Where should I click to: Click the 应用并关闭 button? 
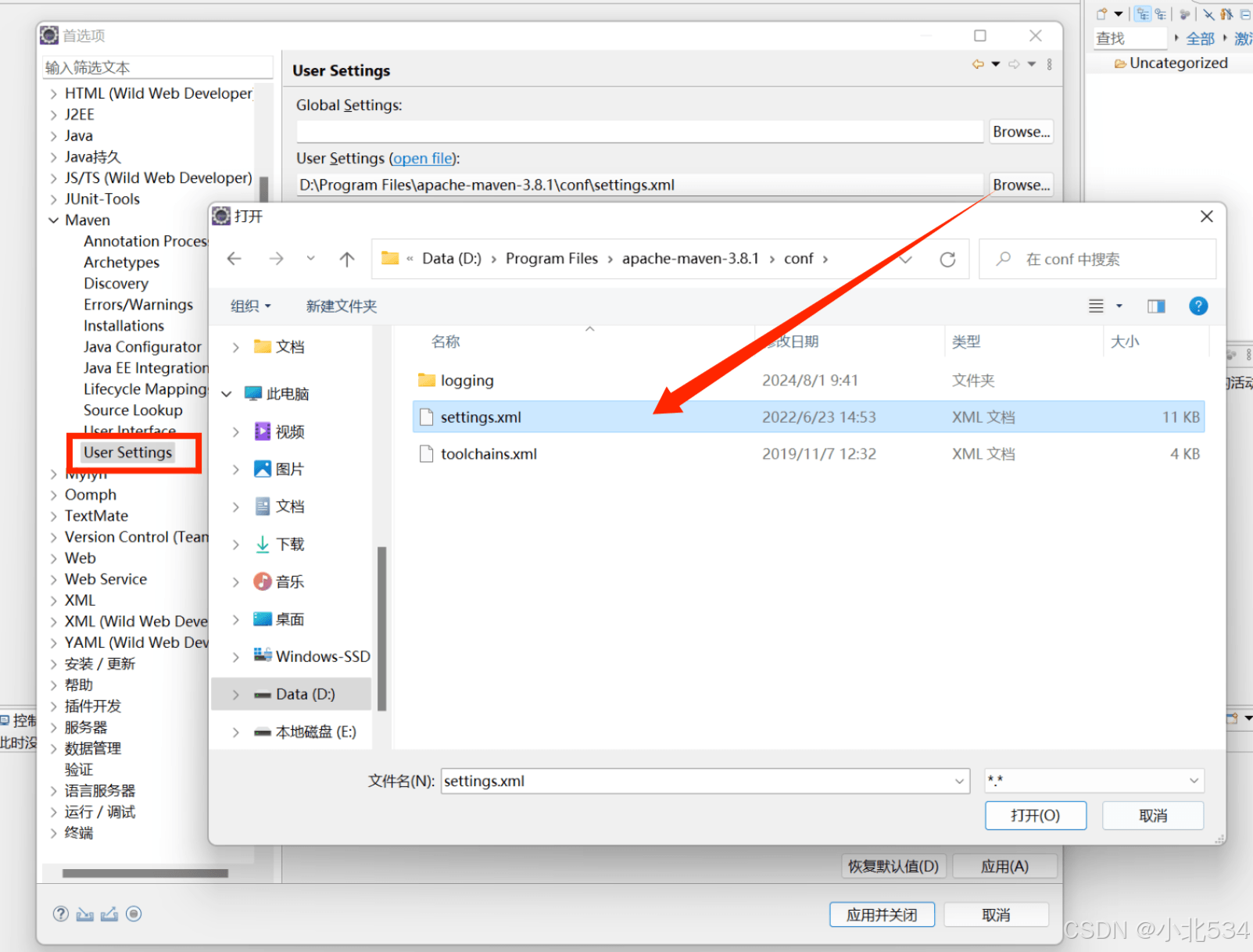click(882, 914)
